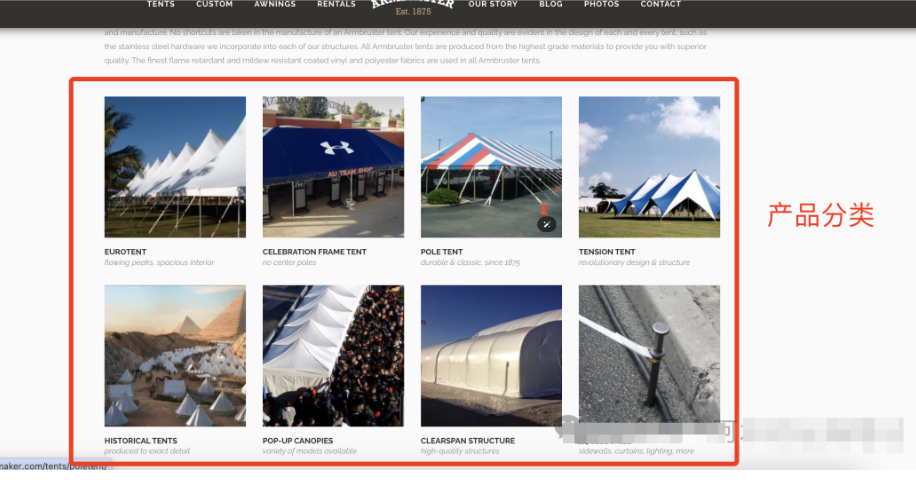
Task: Open the tent stake accessories photo
Action: (x=649, y=356)
